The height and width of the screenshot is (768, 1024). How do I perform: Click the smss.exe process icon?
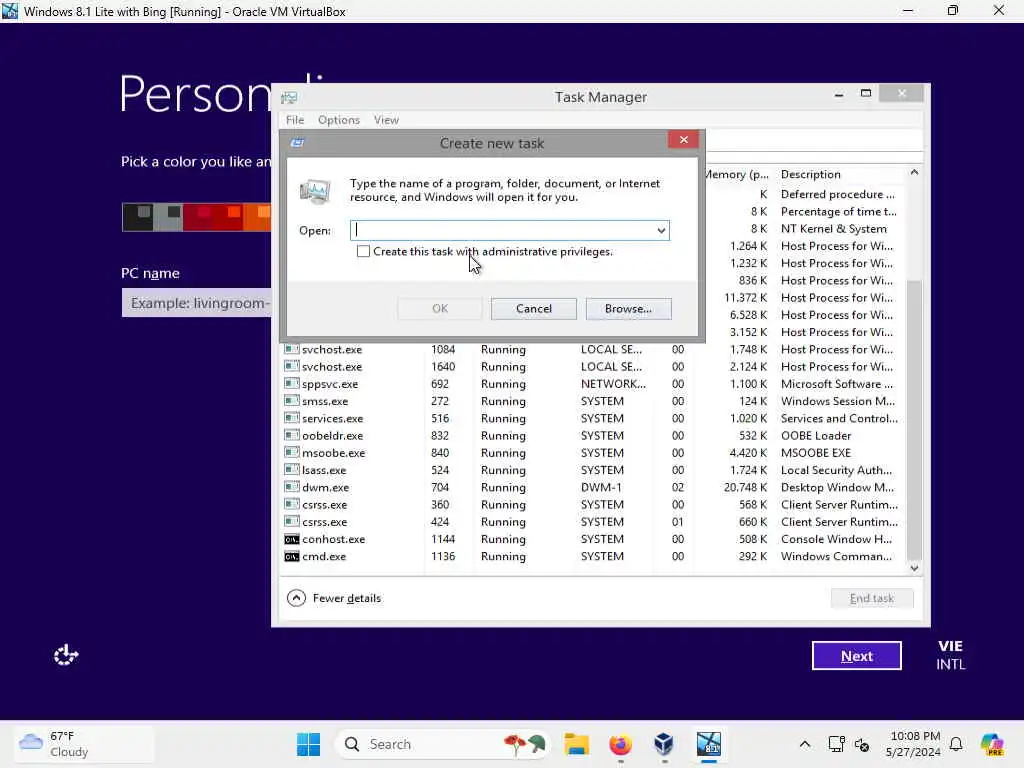(291, 401)
